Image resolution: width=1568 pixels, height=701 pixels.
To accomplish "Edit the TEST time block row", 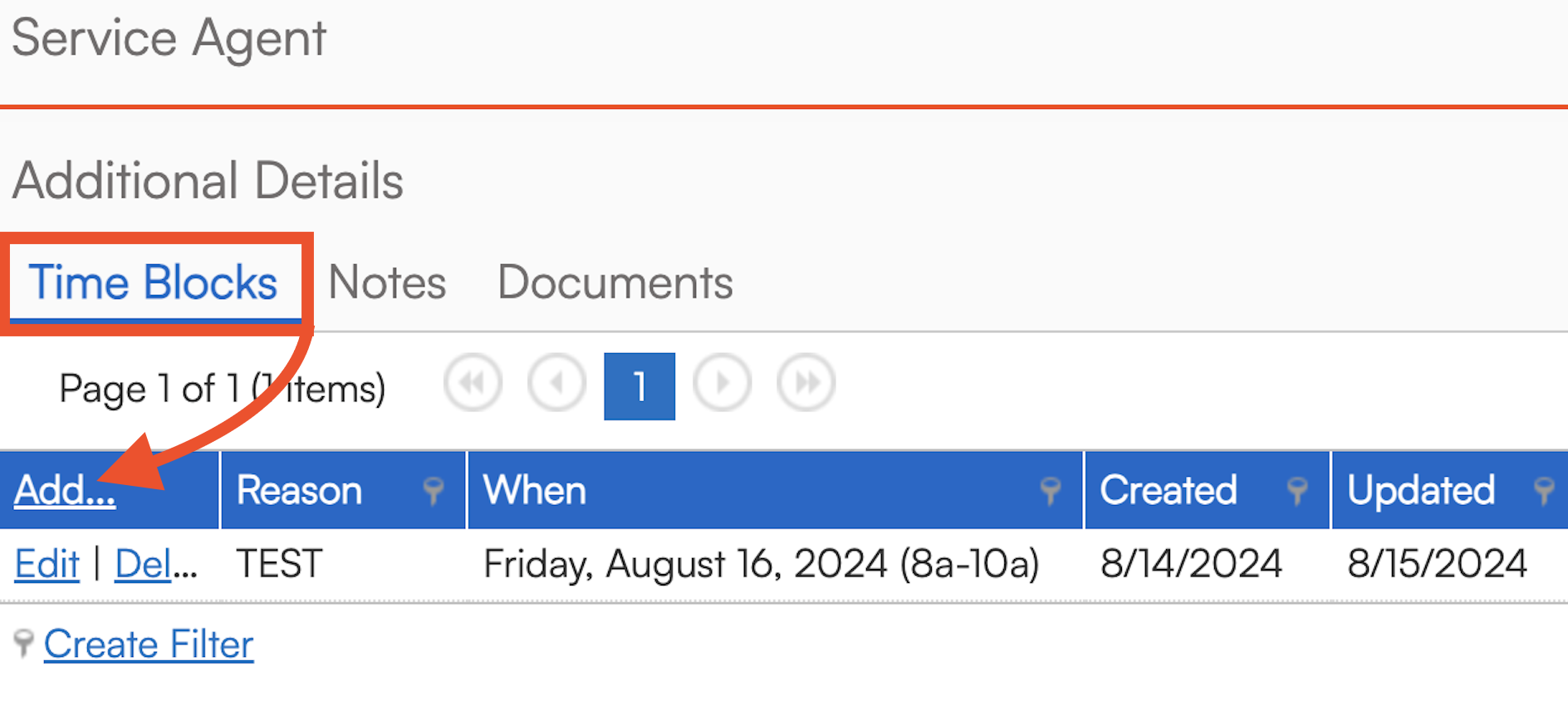I will coord(47,565).
